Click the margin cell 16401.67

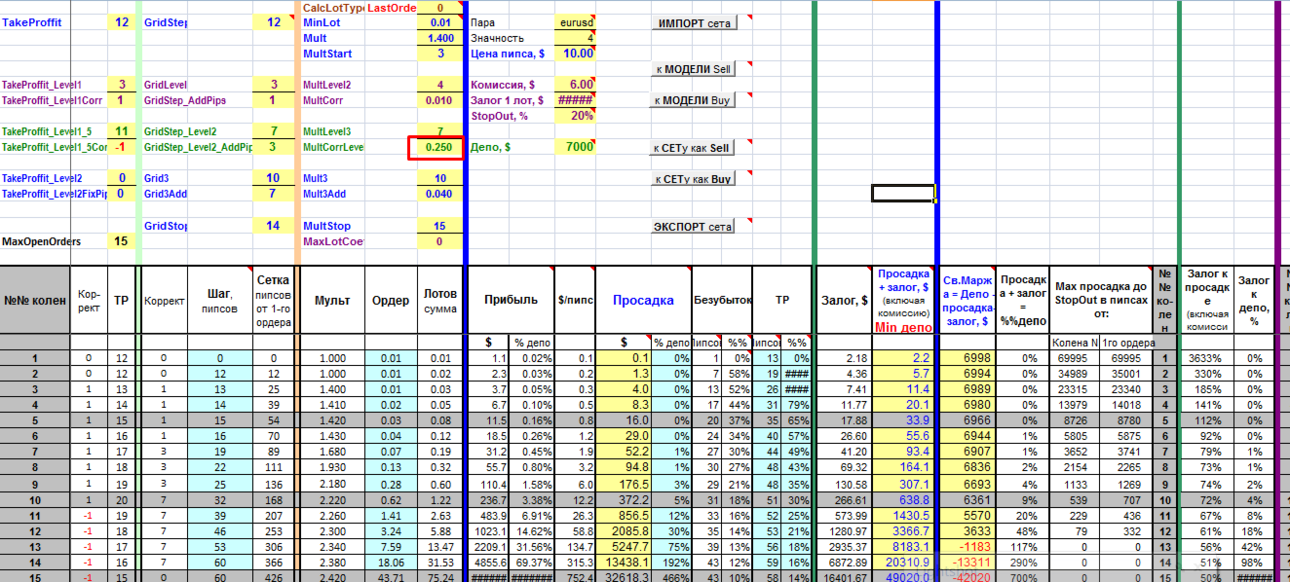click(845, 576)
